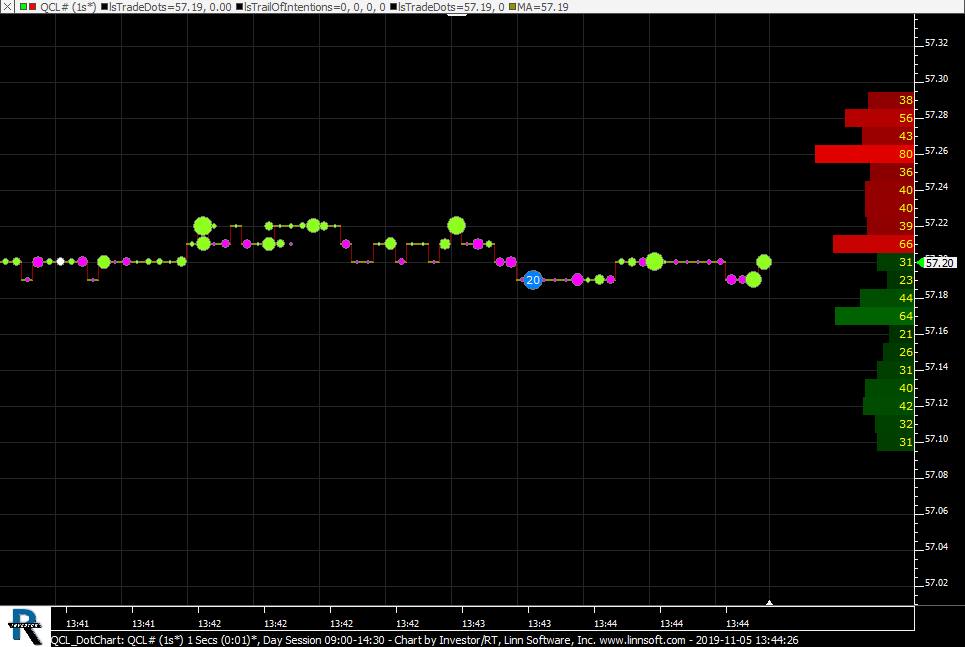Click the red square beside QCL#
Image resolution: width=965 pixels, height=647 pixels.
pos(33,7)
